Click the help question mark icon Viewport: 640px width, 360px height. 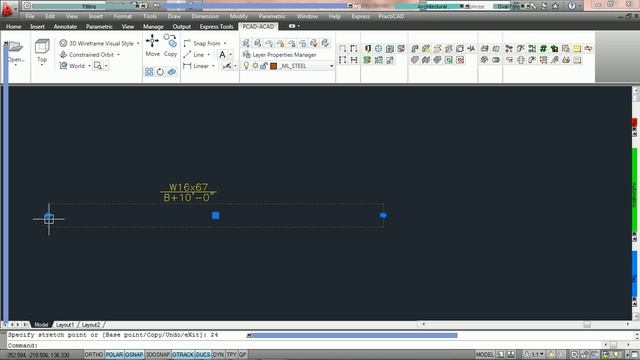click(x=572, y=6)
